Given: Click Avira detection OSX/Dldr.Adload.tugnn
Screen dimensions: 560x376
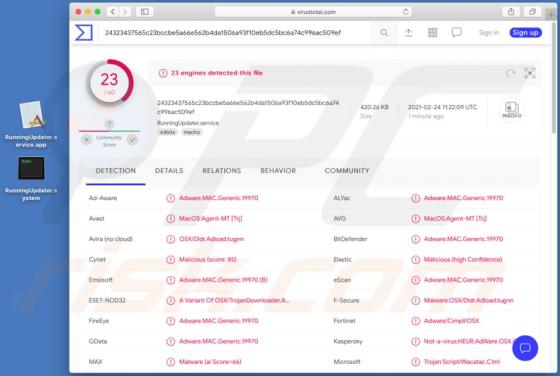Looking at the screenshot, I should (x=211, y=239).
